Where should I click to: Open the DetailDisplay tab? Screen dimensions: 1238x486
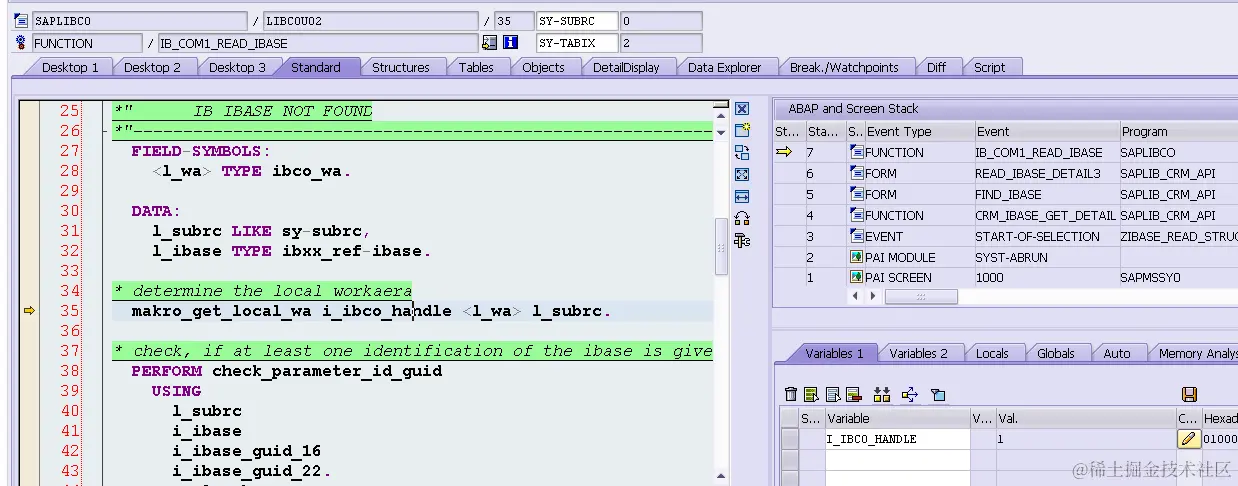626,67
